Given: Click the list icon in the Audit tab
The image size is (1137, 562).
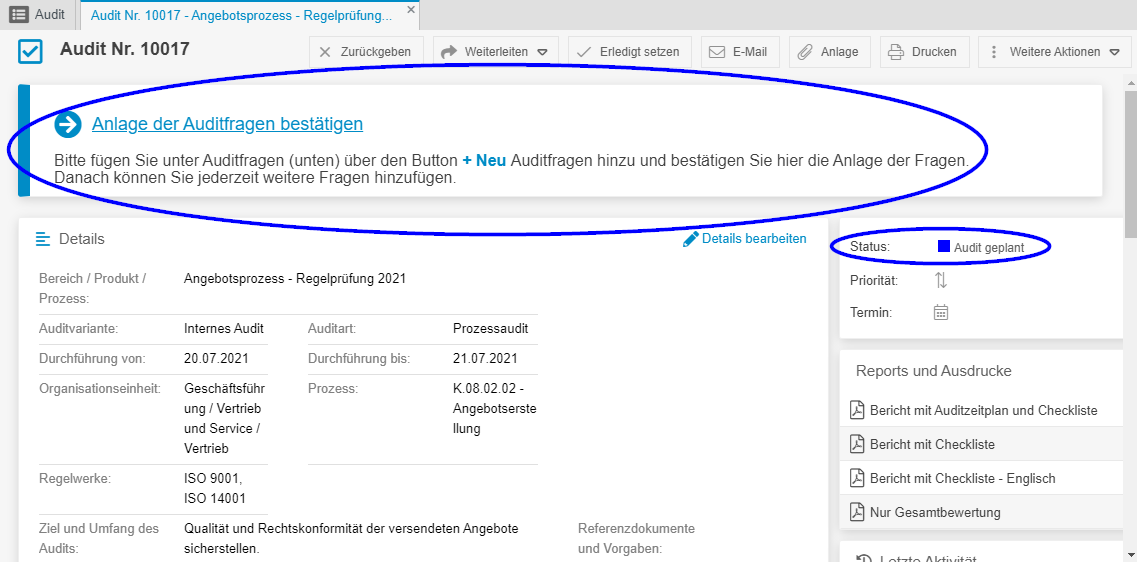Looking at the screenshot, I should click(x=19, y=14).
